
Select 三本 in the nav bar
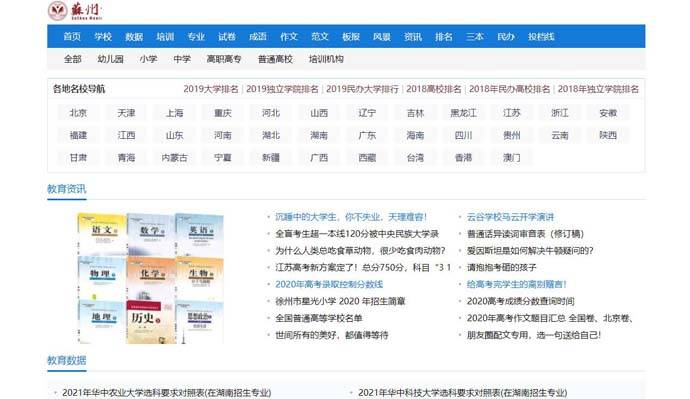coord(475,37)
